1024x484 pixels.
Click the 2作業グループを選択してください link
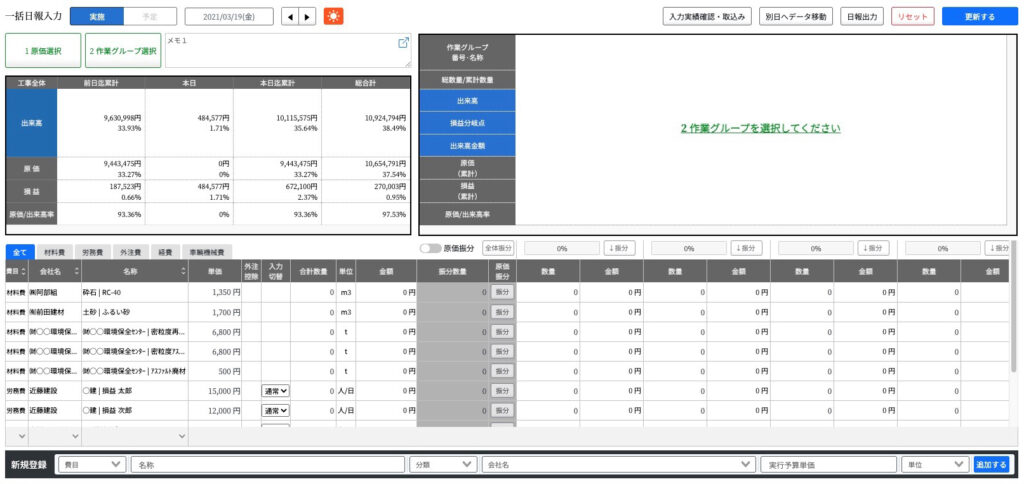coord(760,129)
